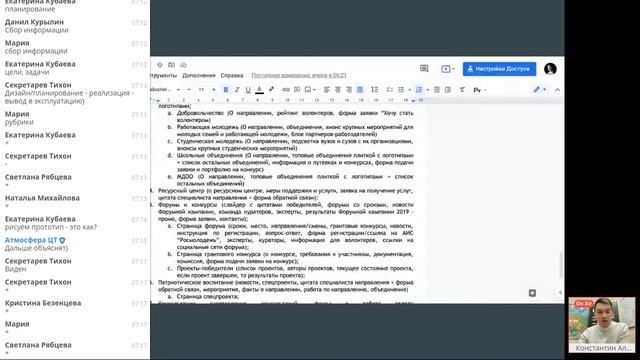Select the 'Дизайн/планирование - реализация' message
This screenshot has width=640, height=360.
pos(69,97)
